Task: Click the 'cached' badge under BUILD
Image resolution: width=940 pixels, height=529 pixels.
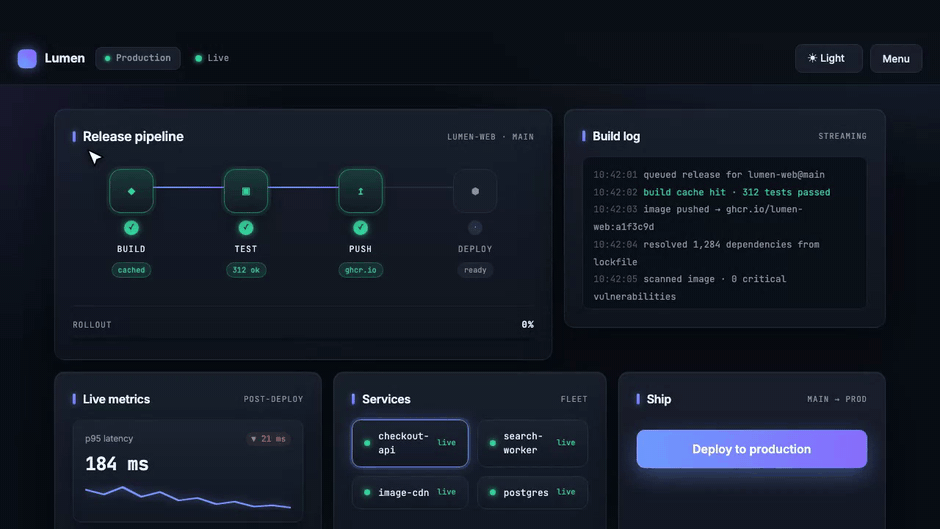Action: click(131, 270)
